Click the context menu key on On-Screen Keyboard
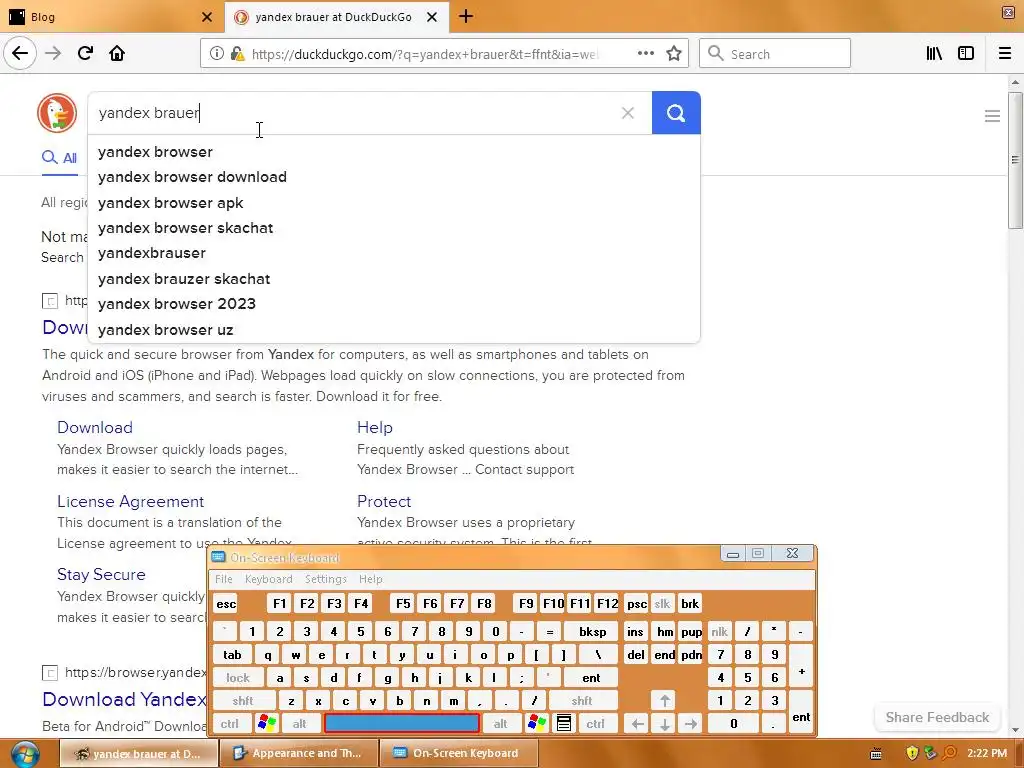Screen dimensions: 1024x768 [x=564, y=723]
